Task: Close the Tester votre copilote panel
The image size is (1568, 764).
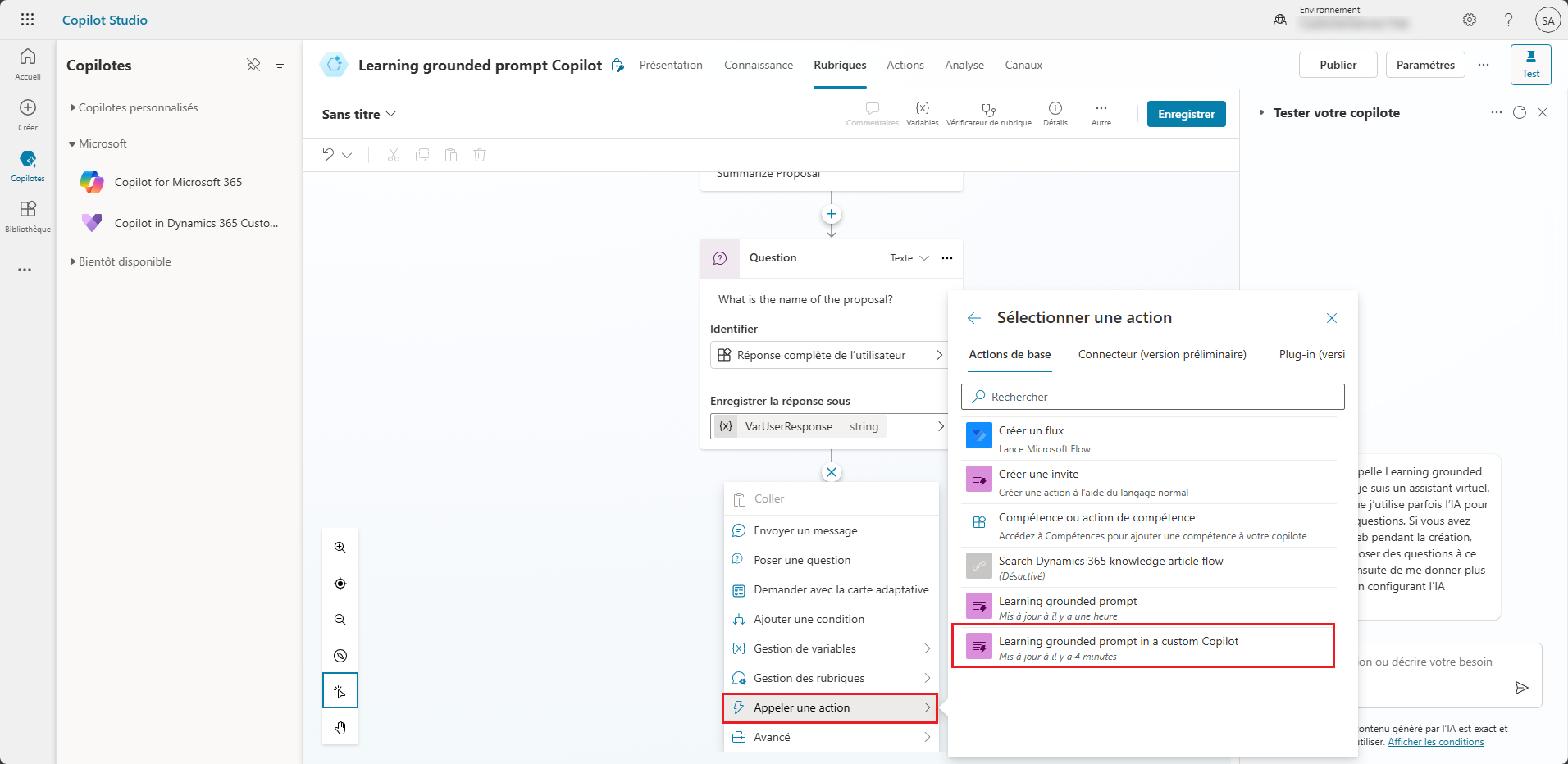Action: (x=1543, y=112)
